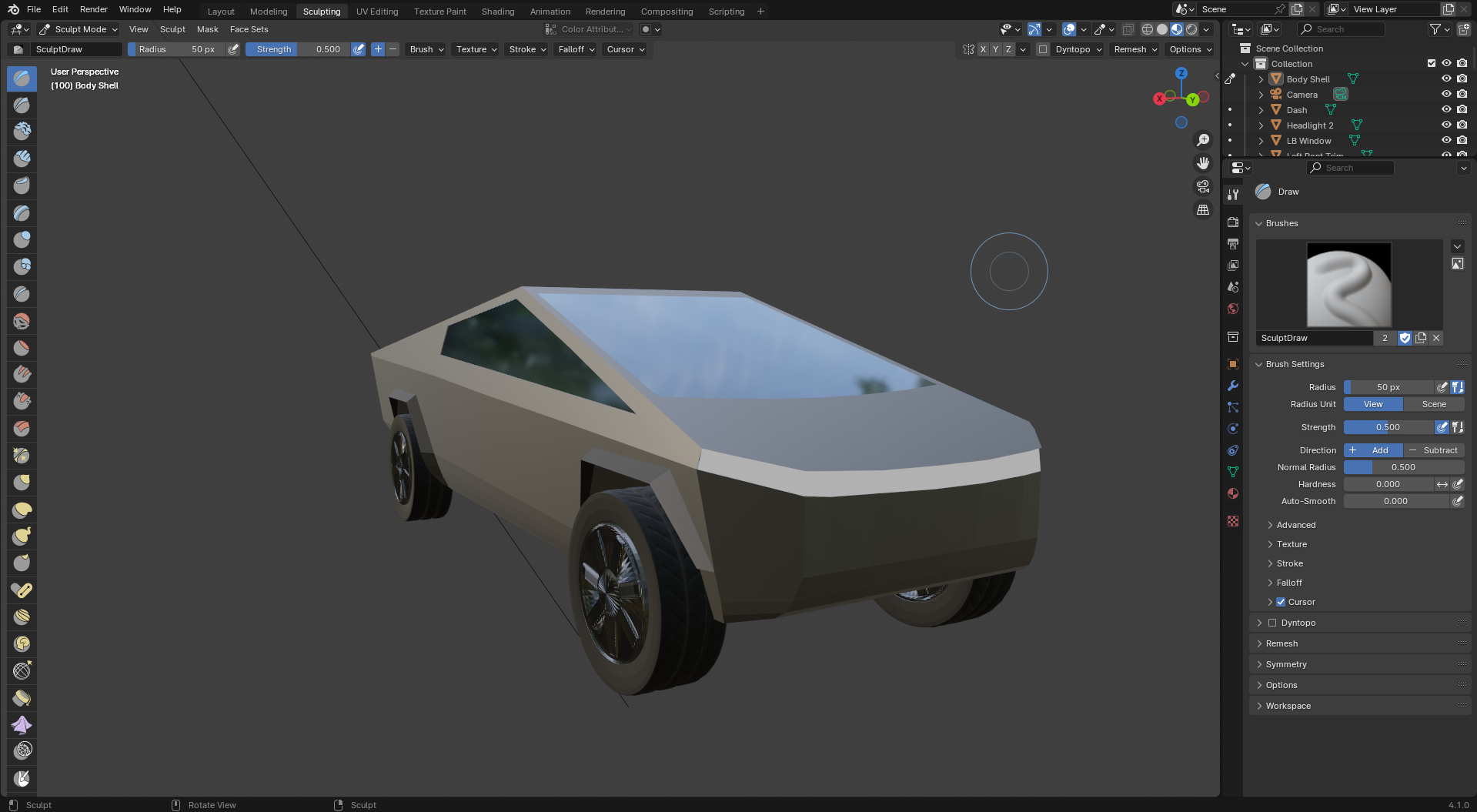Viewport: 1477px width, 812px height.
Task: Open the Falloff dropdown in the header
Action: tap(576, 49)
